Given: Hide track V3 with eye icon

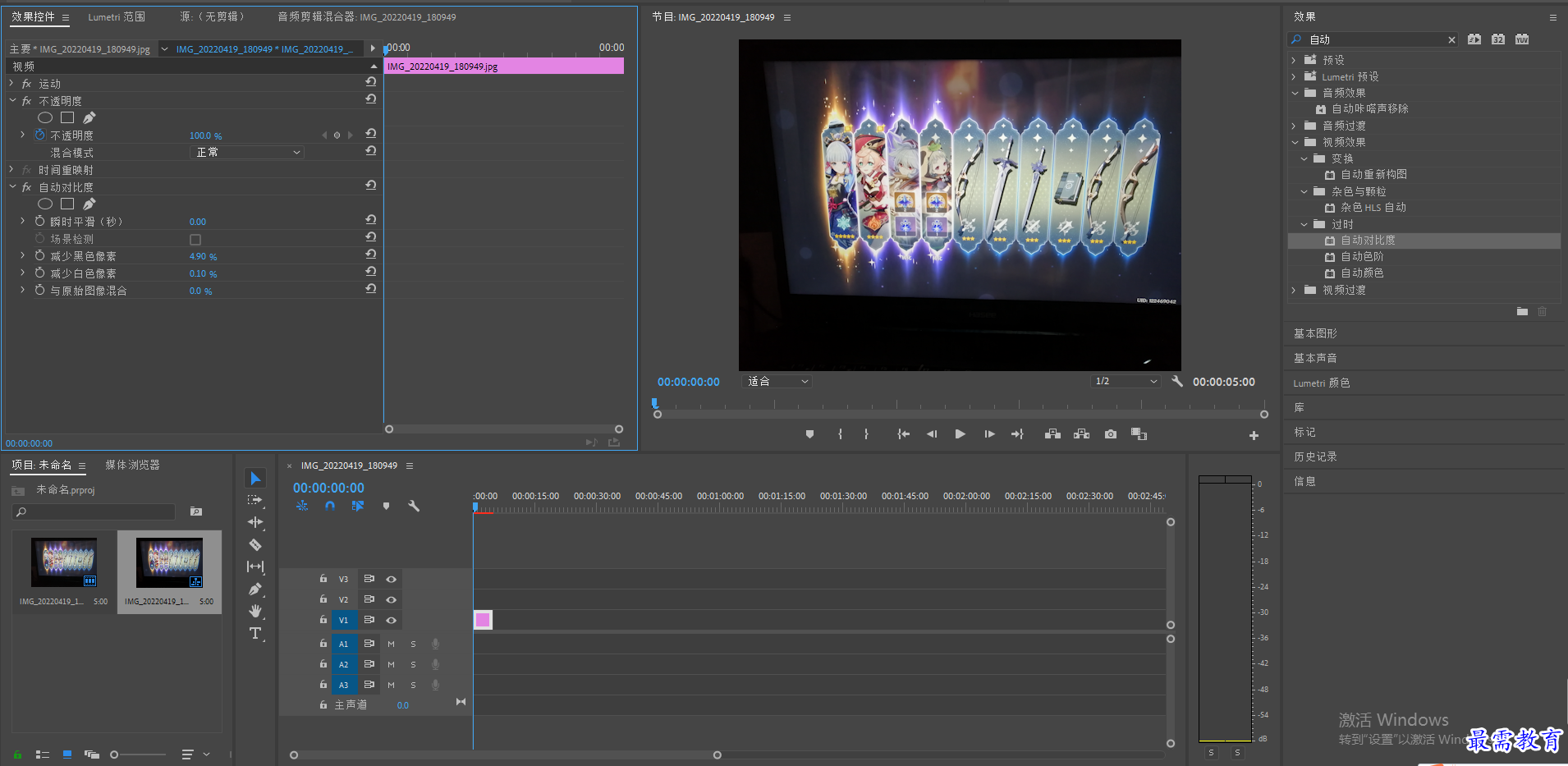Looking at the screenshot, I should (392, 580).
